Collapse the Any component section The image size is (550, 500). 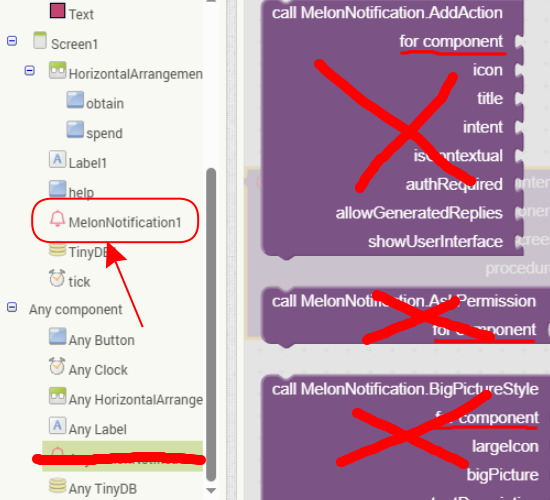[x=12, y=307]
